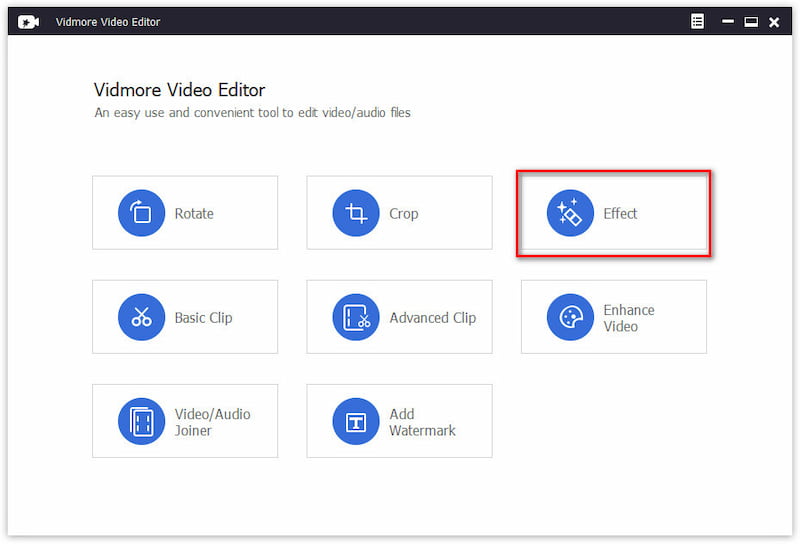
Task: Click the Video/Audio Joiner film icon
Action: pos(141,421)
